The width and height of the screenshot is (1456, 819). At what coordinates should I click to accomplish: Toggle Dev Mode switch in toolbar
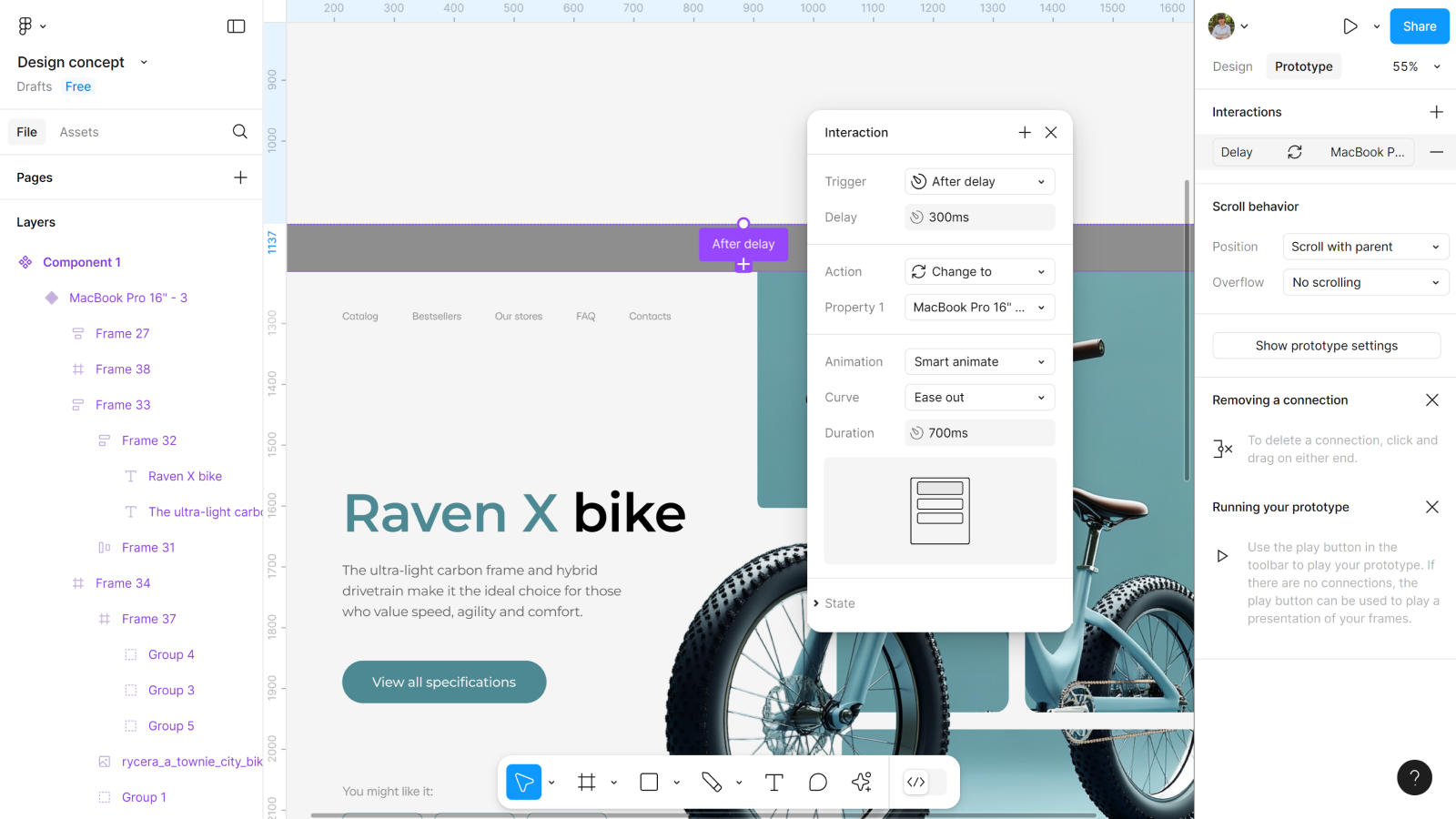(925, 783)
